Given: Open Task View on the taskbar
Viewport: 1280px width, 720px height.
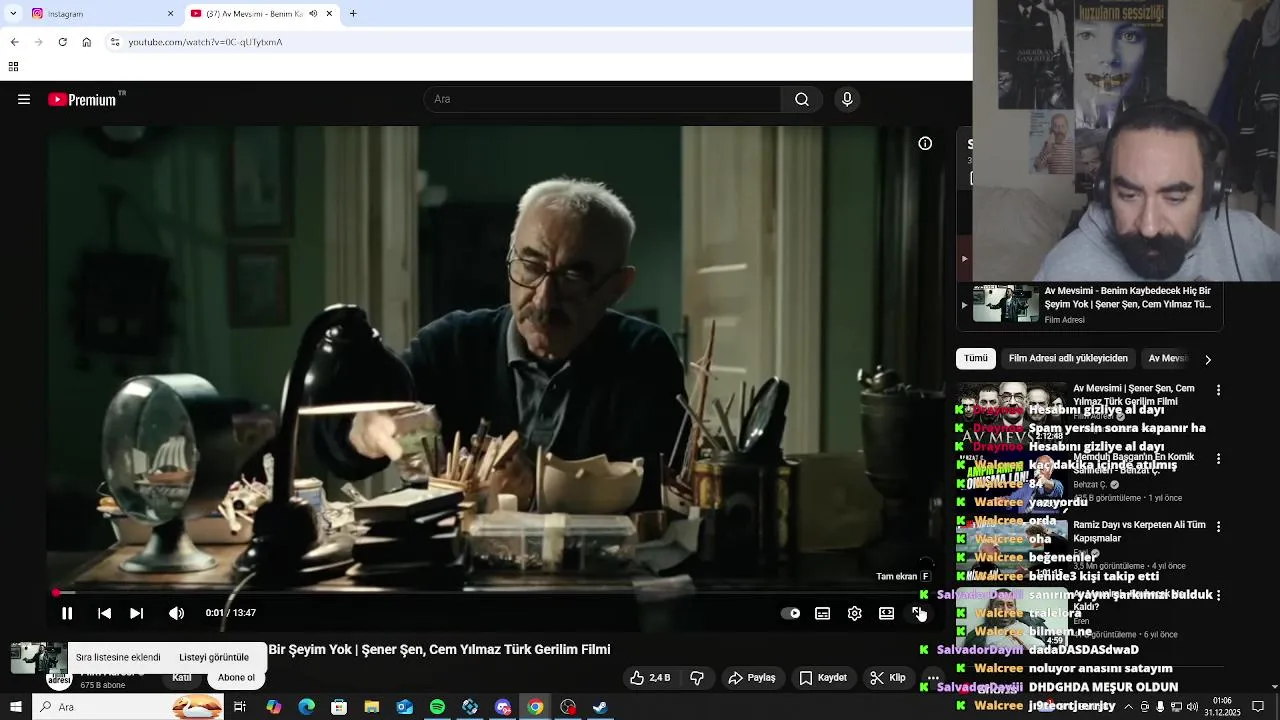Looking at the screenshot, I should (x=240, y=707).
